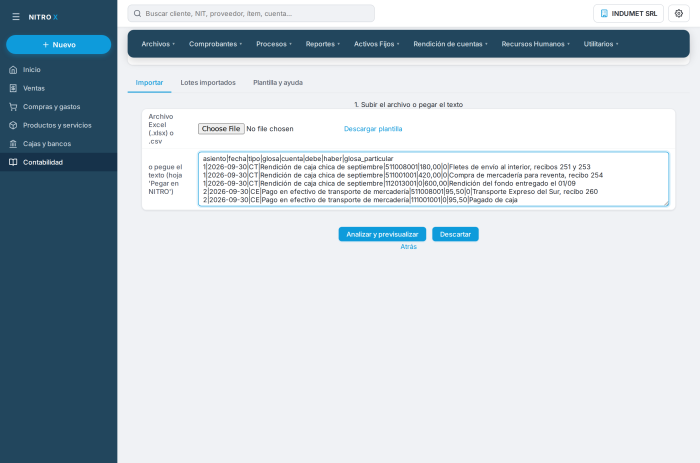
Task: Click 'No file chosen' text
Action: [x=270, y=129]
